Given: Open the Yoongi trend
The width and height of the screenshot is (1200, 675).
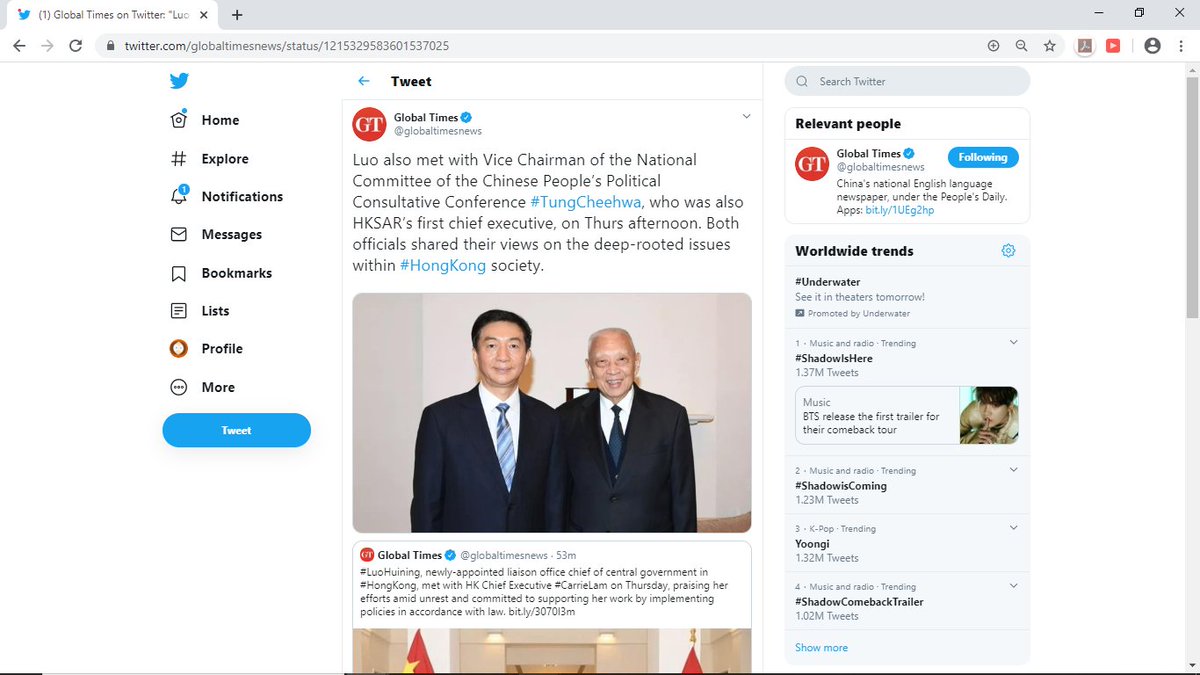Looking at the screenshot, I should pyautogui.click(x=814, y=544).
